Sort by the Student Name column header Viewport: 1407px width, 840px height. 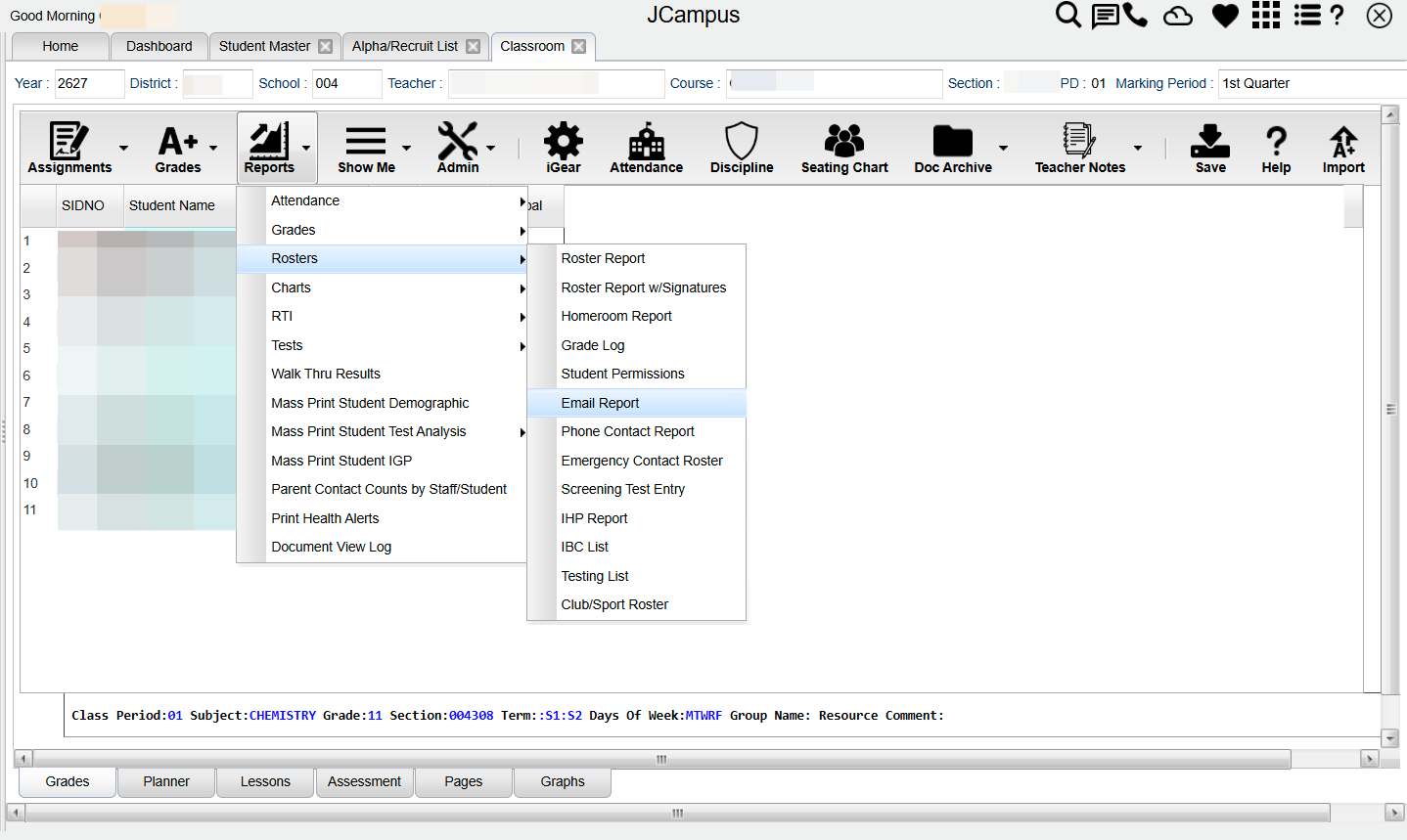pos(172,205)
